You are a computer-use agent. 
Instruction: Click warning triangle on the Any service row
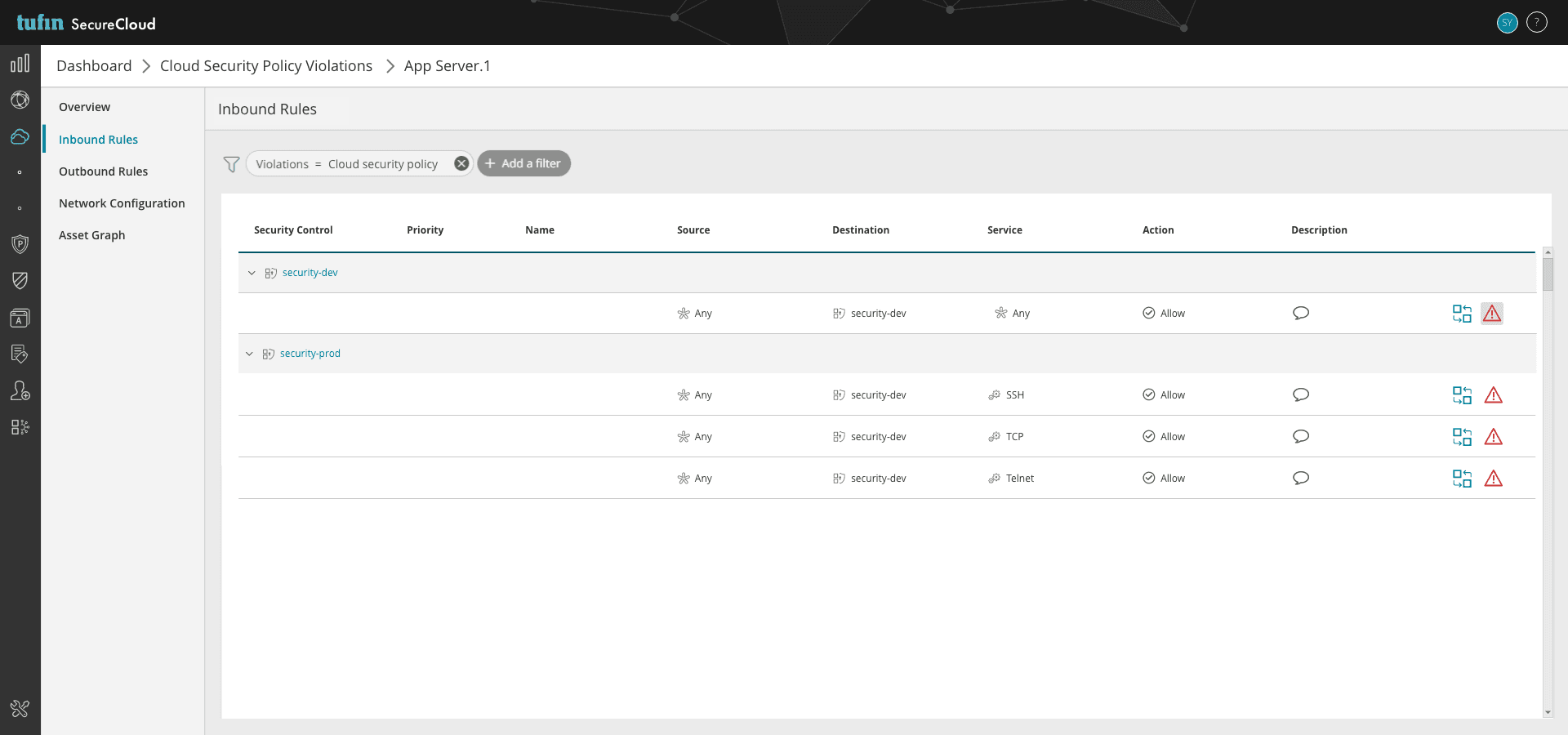(1492, 314)
